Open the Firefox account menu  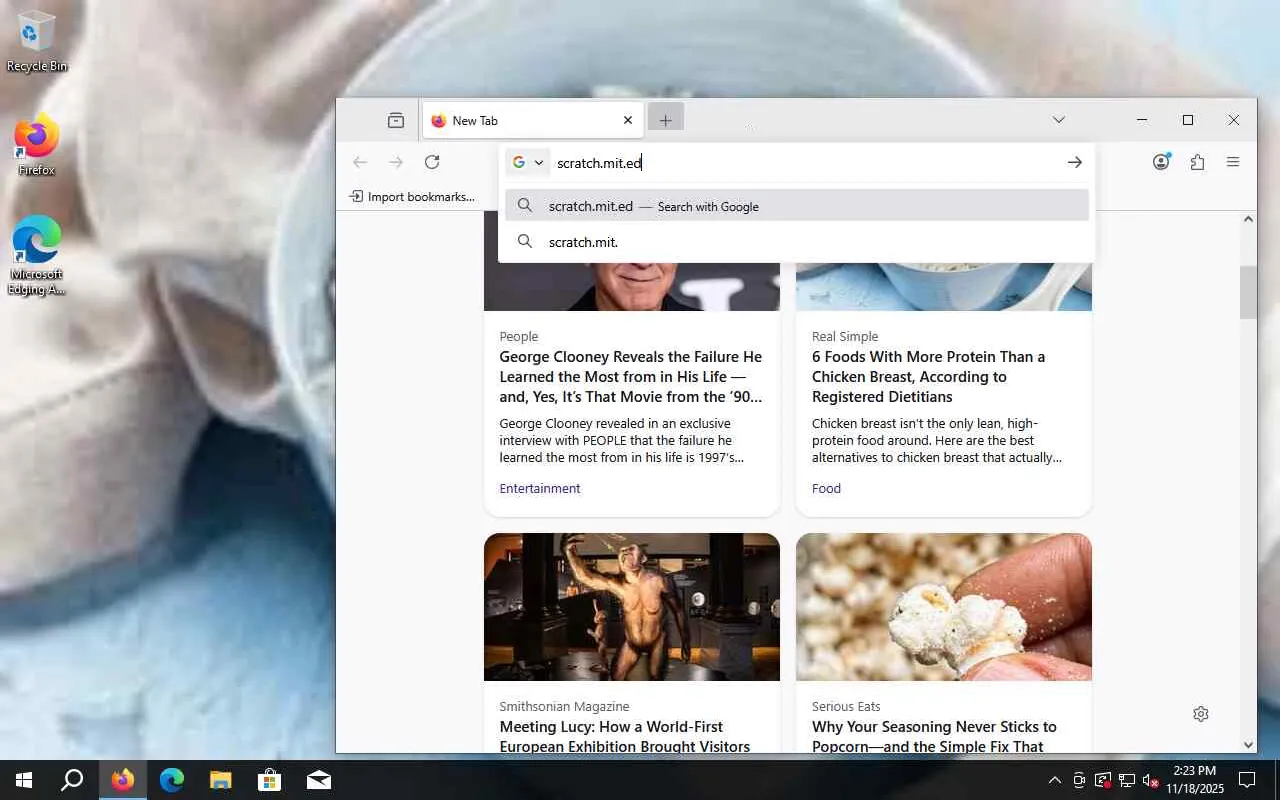tap(1161, 162)
